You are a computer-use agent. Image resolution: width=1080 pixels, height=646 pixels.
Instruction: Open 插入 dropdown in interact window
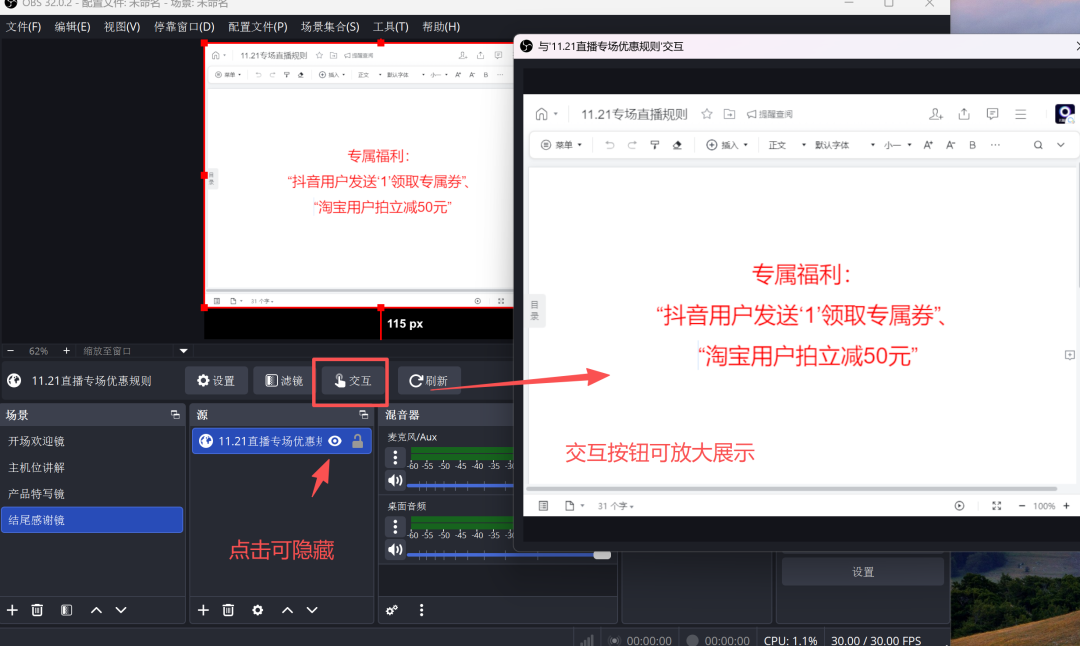pos(727,145)
